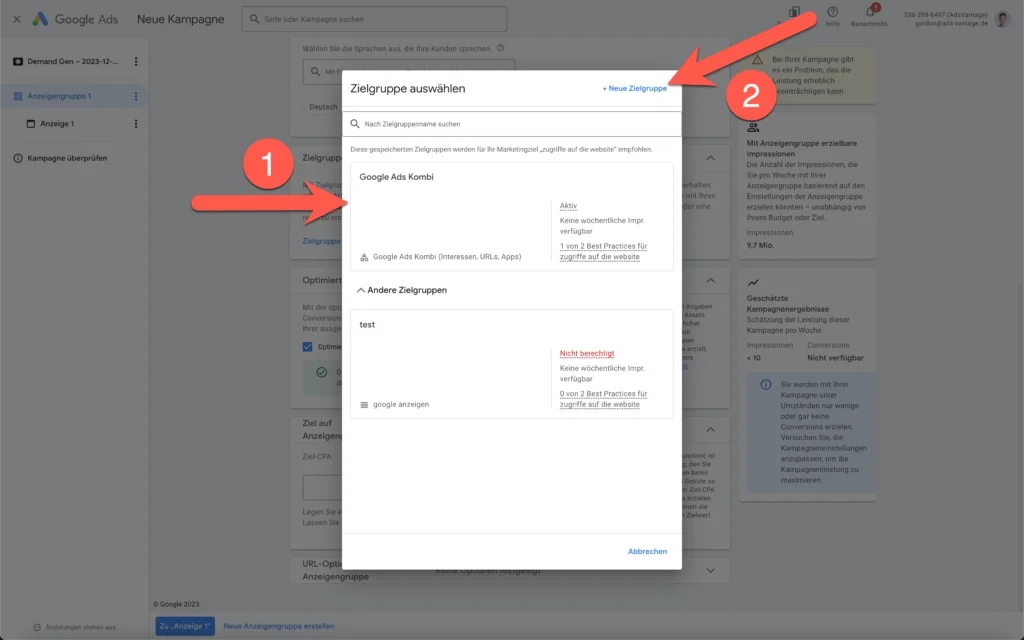Viewport: 1024px width, 640px height.
Task: Expand the URL-Optionen Anzeigengruppe chevron
Action: point(711,570)
